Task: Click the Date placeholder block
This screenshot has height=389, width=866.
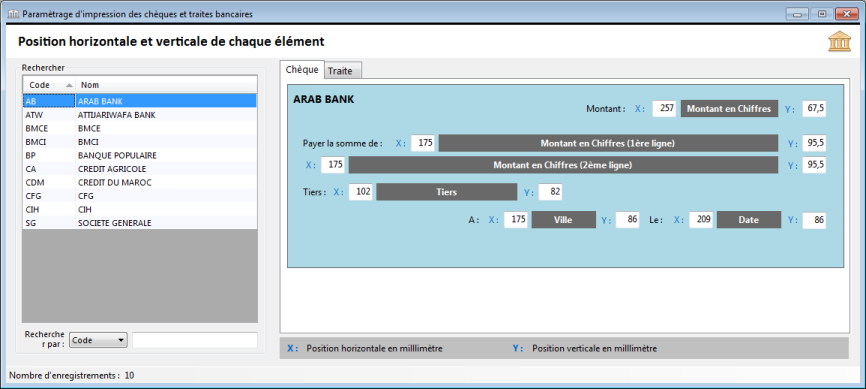Action: pos(749,219)
